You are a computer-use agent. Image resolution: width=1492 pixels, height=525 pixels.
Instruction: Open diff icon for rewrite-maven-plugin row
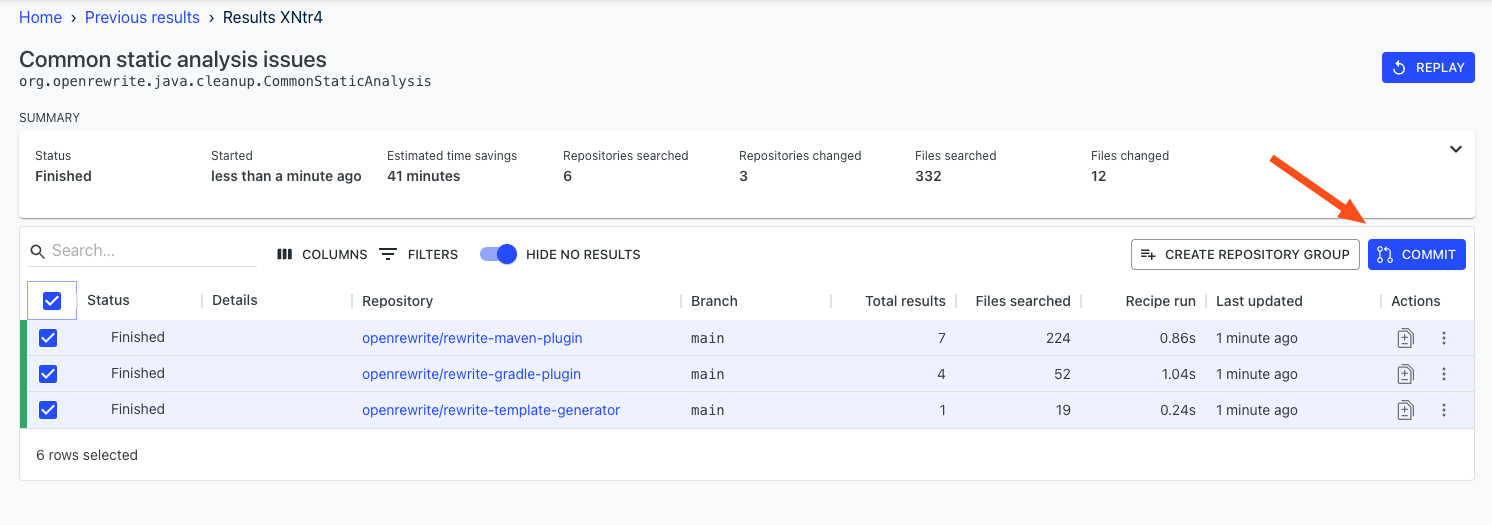[1405, 338]
